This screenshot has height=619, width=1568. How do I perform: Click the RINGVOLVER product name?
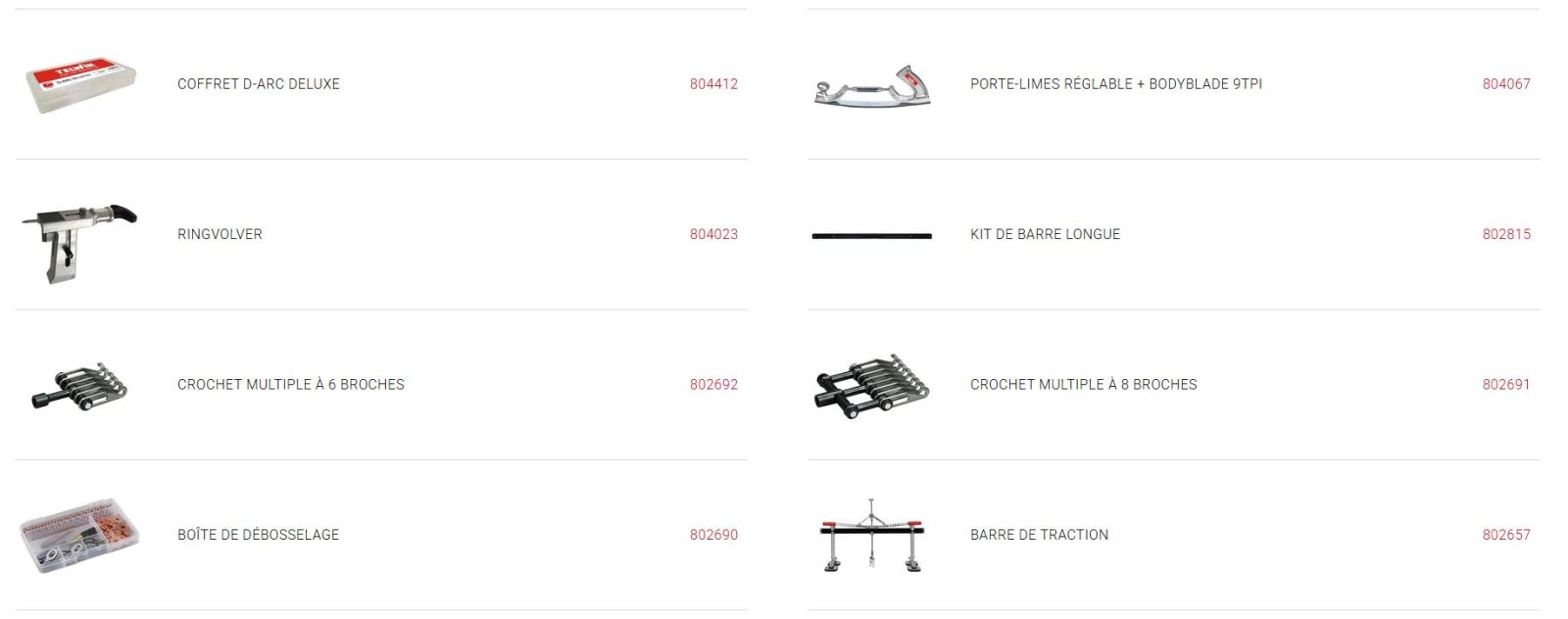[220, 234]
